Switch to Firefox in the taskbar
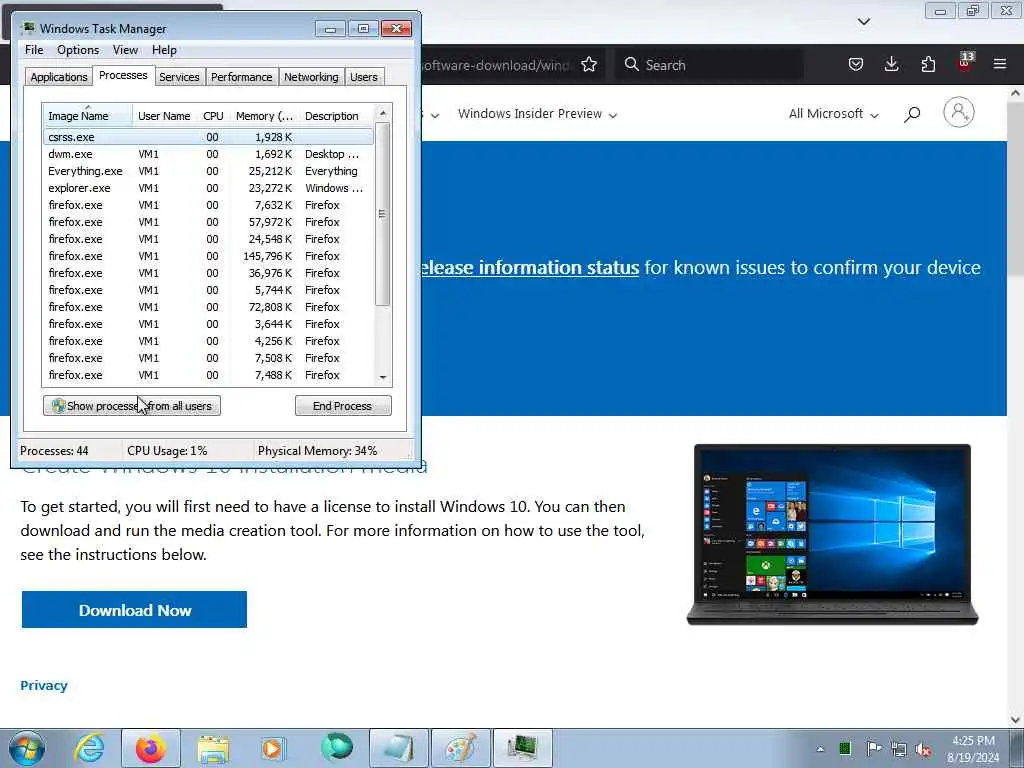The width and height of the screenshot is (1024, 768). [150, 748]
